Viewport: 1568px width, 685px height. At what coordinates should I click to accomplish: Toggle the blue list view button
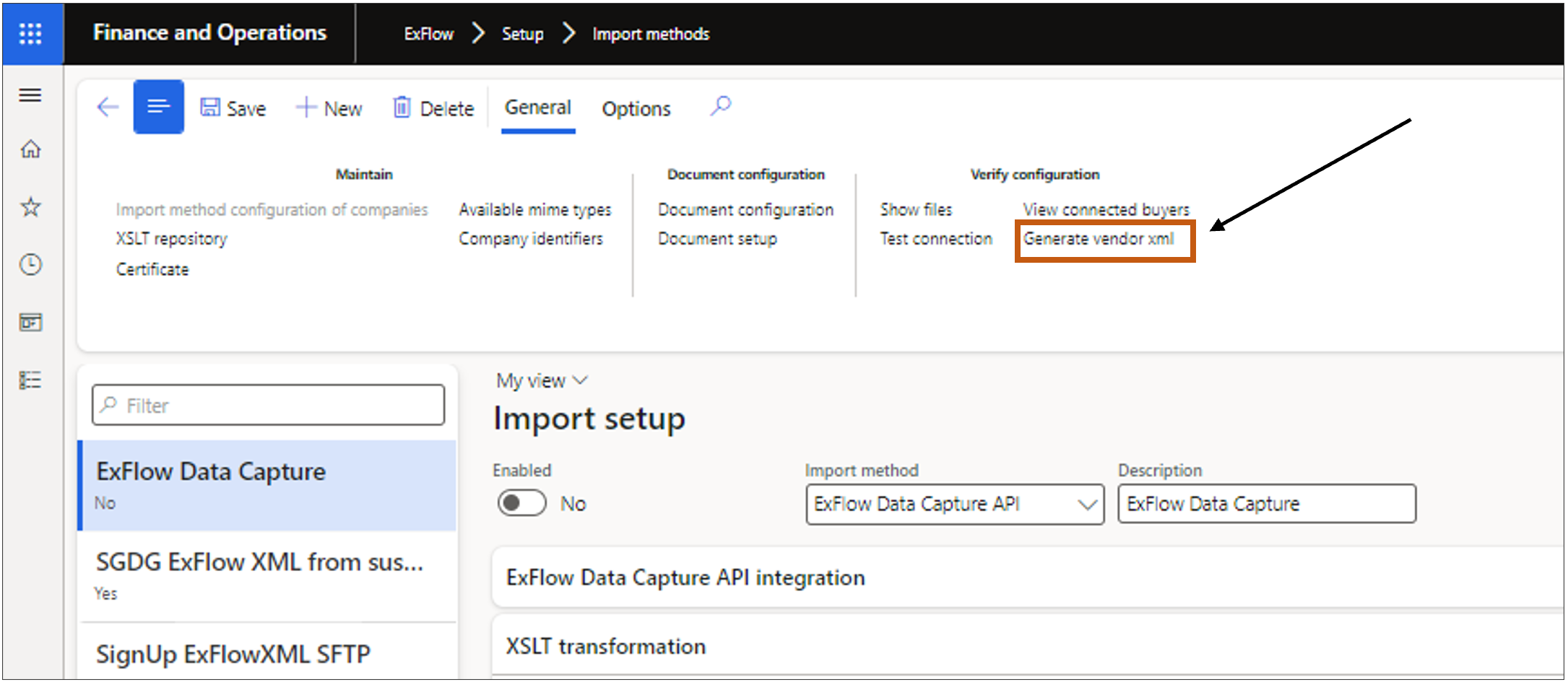pos(158,107)
